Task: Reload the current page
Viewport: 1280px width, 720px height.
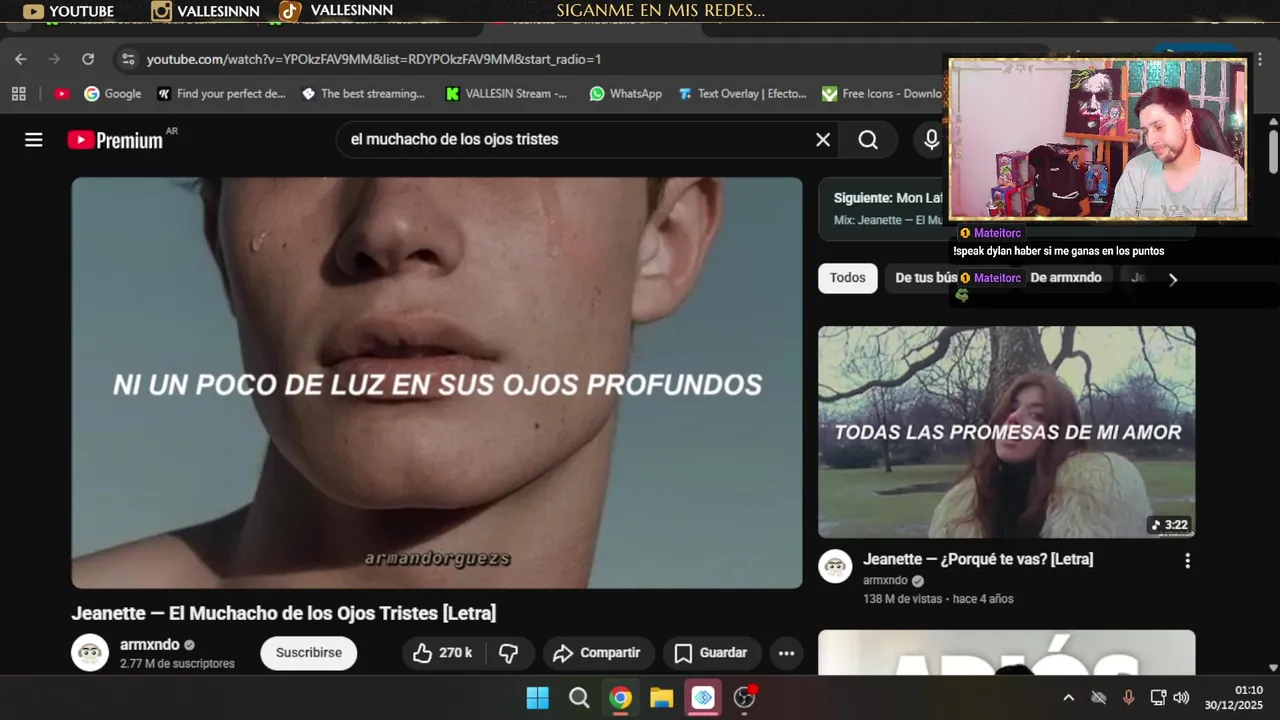Action: [88, 59]
